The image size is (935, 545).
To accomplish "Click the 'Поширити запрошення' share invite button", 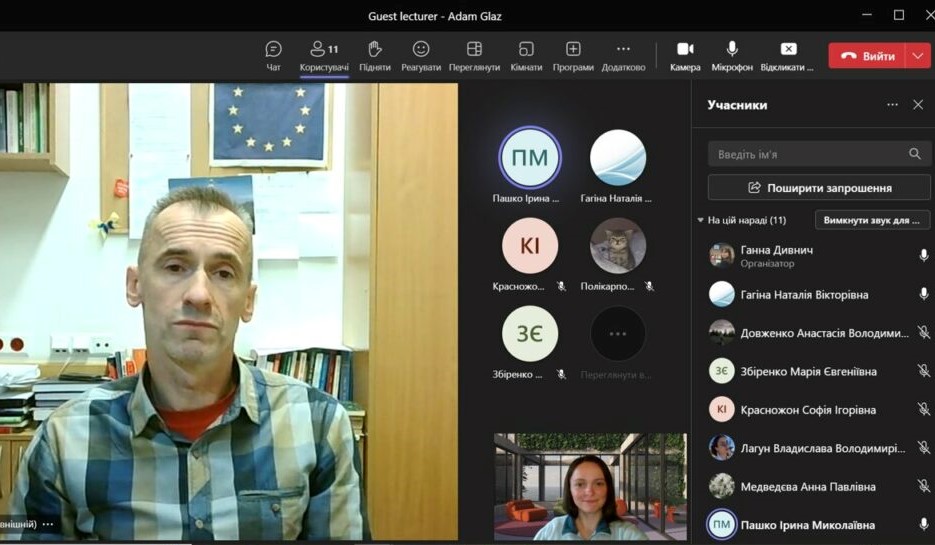I will pyautogui.click(x=819, y=187).
